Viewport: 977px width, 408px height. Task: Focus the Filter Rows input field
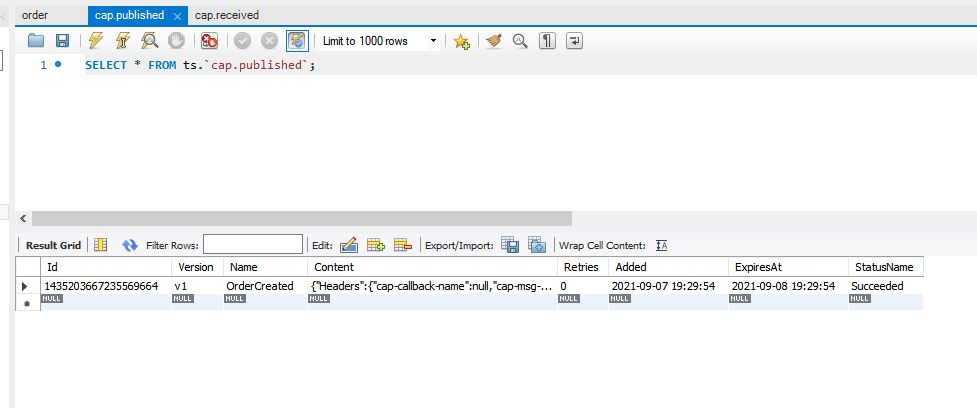click(253, 245)
